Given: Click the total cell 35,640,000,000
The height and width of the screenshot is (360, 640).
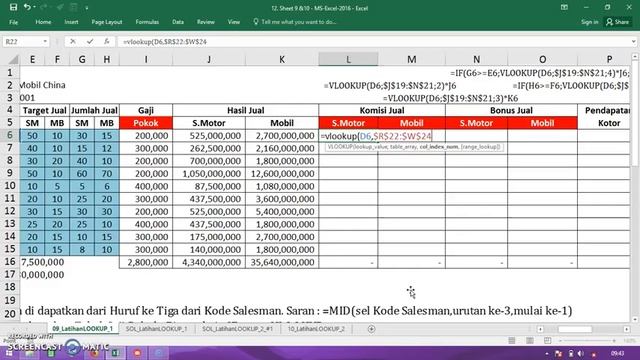Looking at the screenshot, I should coord(282,262).
